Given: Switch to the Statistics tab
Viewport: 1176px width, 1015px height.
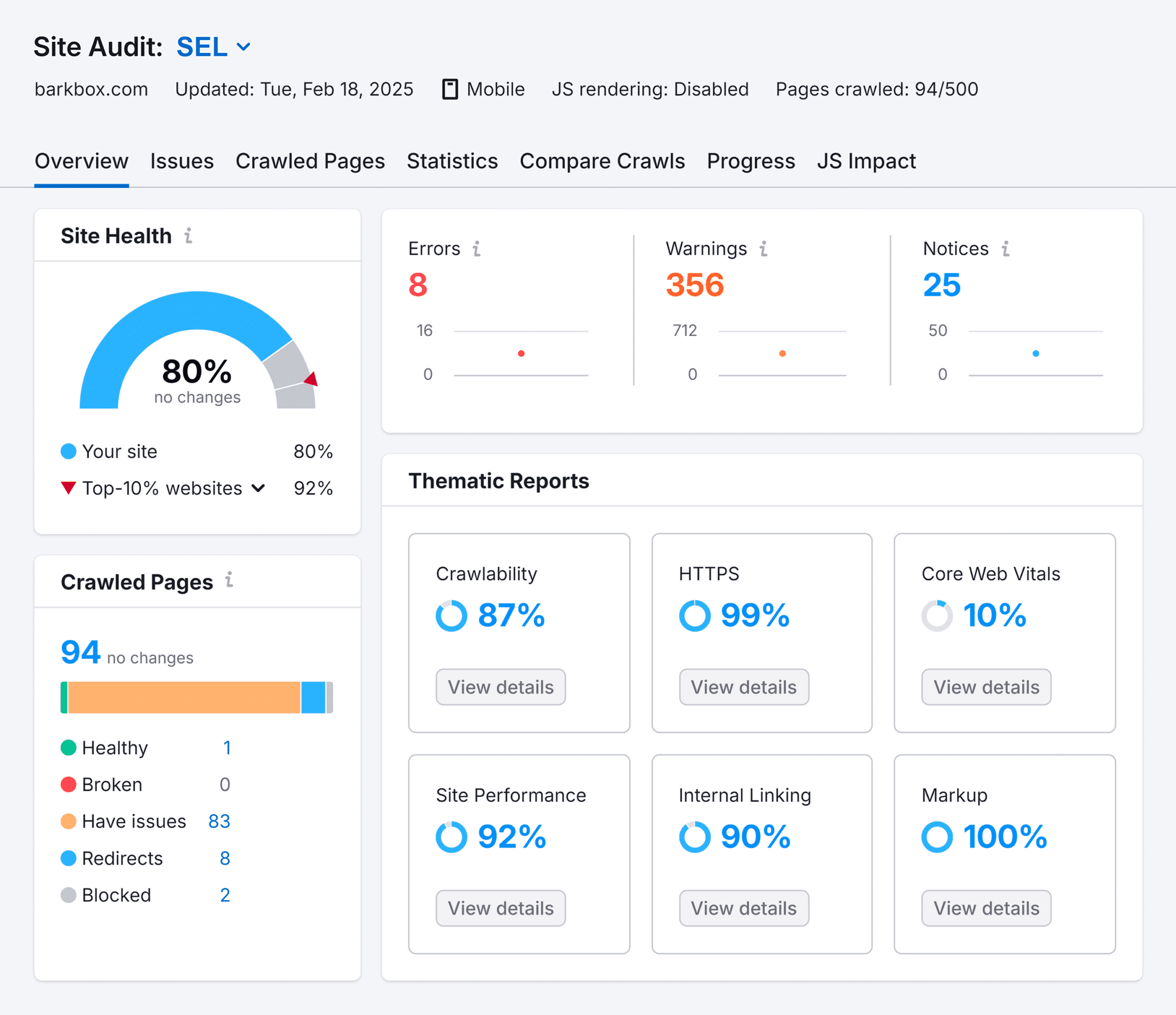Looking at the screenshot, I should point(452,161).
